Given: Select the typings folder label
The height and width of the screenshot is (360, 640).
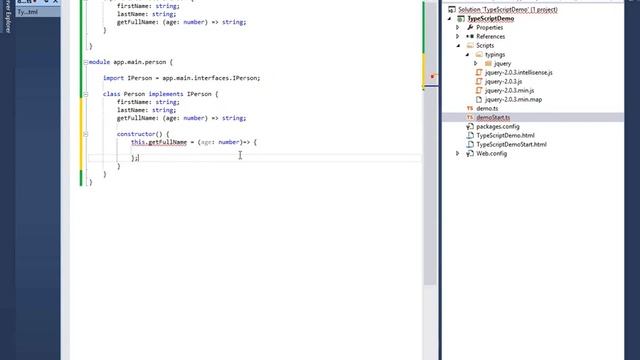Looking at the screenshot, I should tap(495, 55).
